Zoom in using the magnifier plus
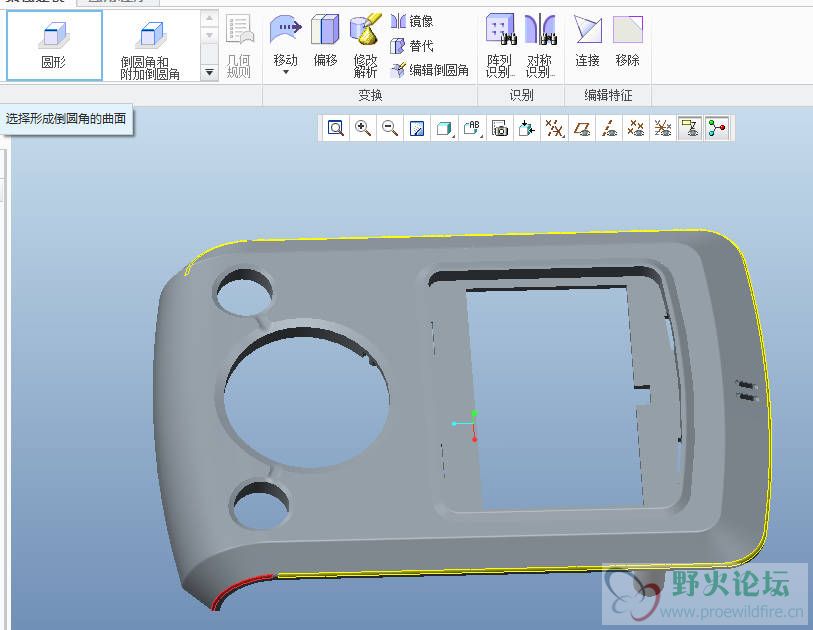 [x=363, y=128]
